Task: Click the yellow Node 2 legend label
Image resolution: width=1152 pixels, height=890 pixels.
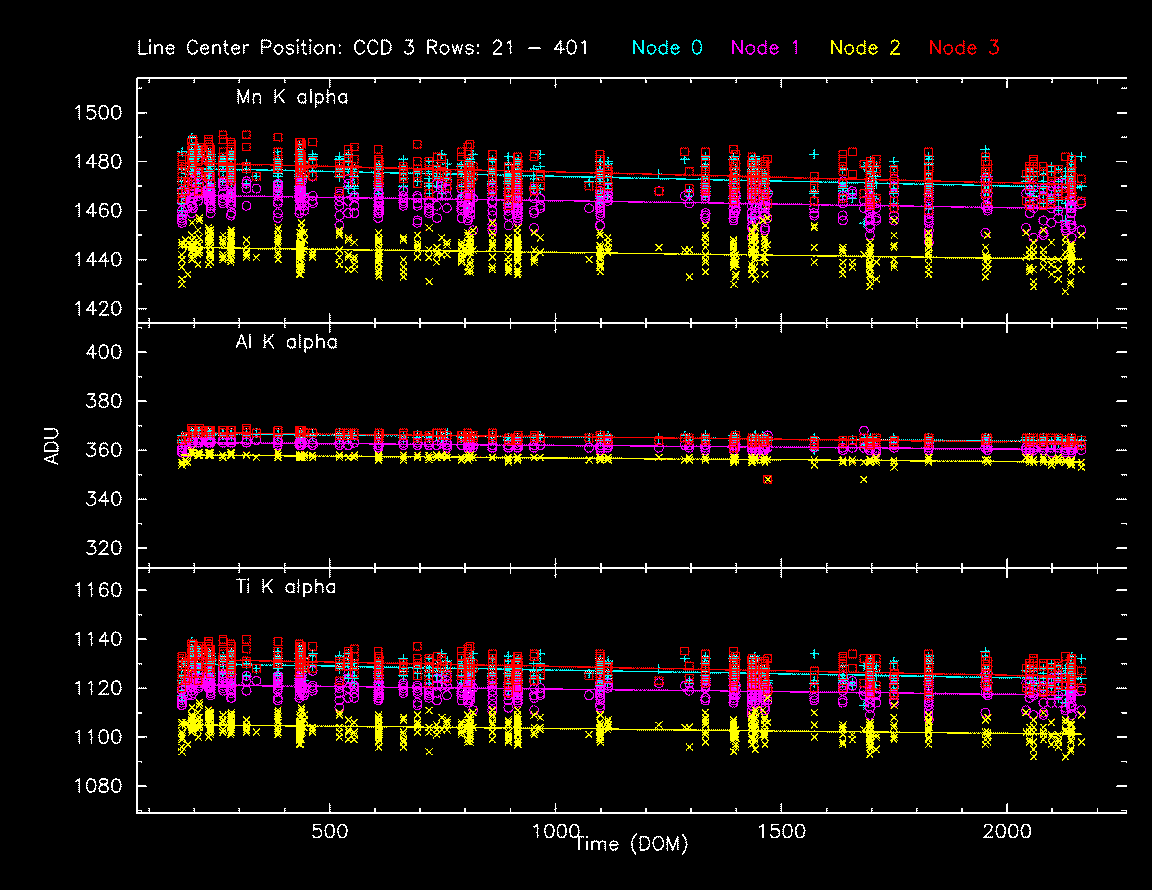Action: point(866,48)
